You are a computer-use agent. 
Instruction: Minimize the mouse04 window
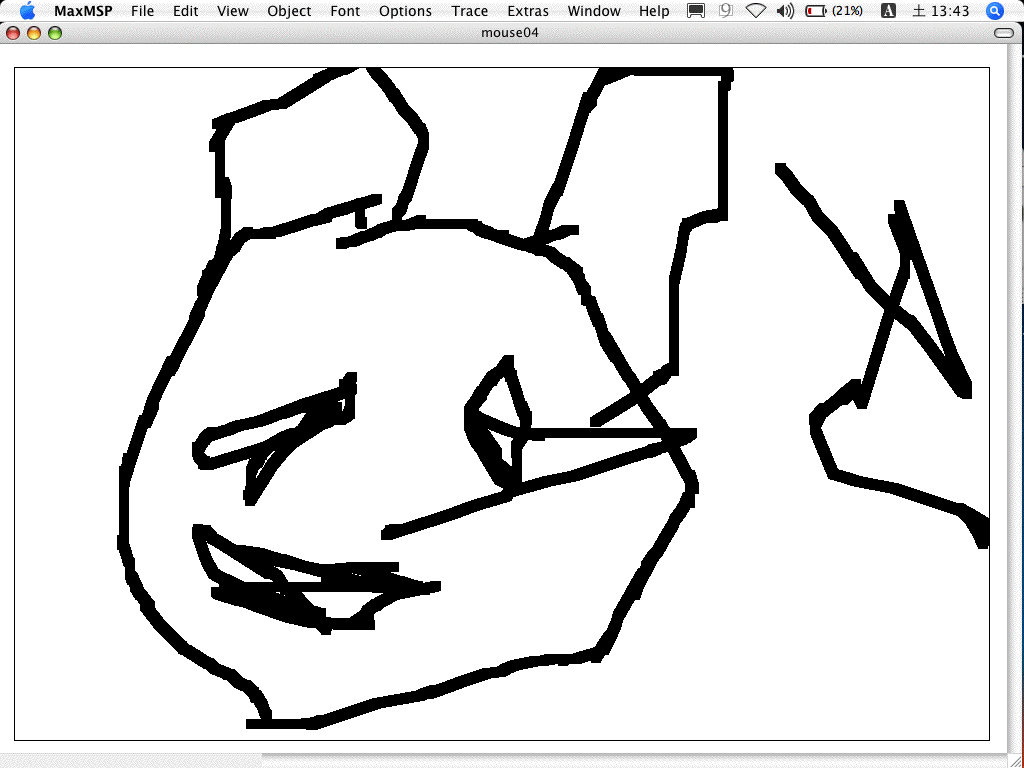point(34,33)
